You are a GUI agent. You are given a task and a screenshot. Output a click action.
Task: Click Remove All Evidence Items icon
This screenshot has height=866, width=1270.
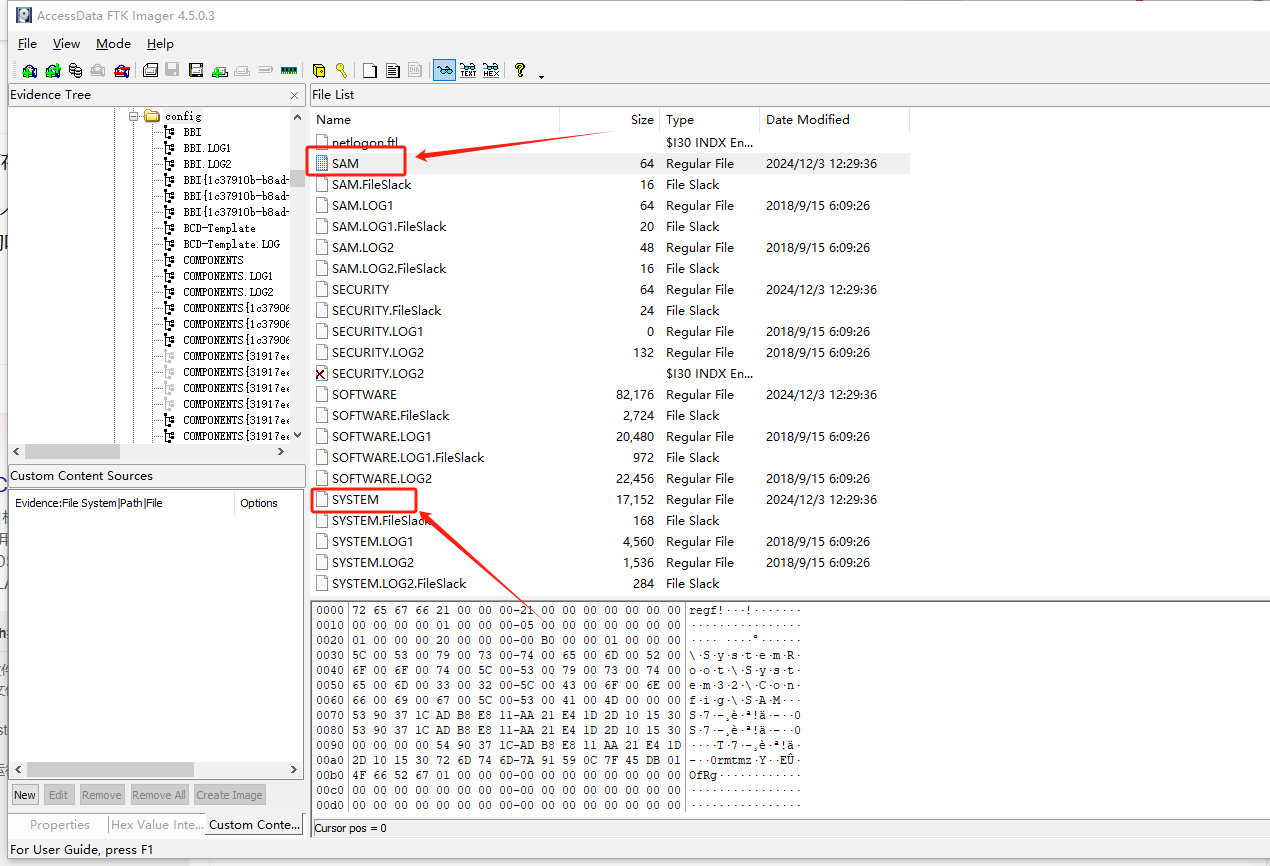[x=121, y=70]
